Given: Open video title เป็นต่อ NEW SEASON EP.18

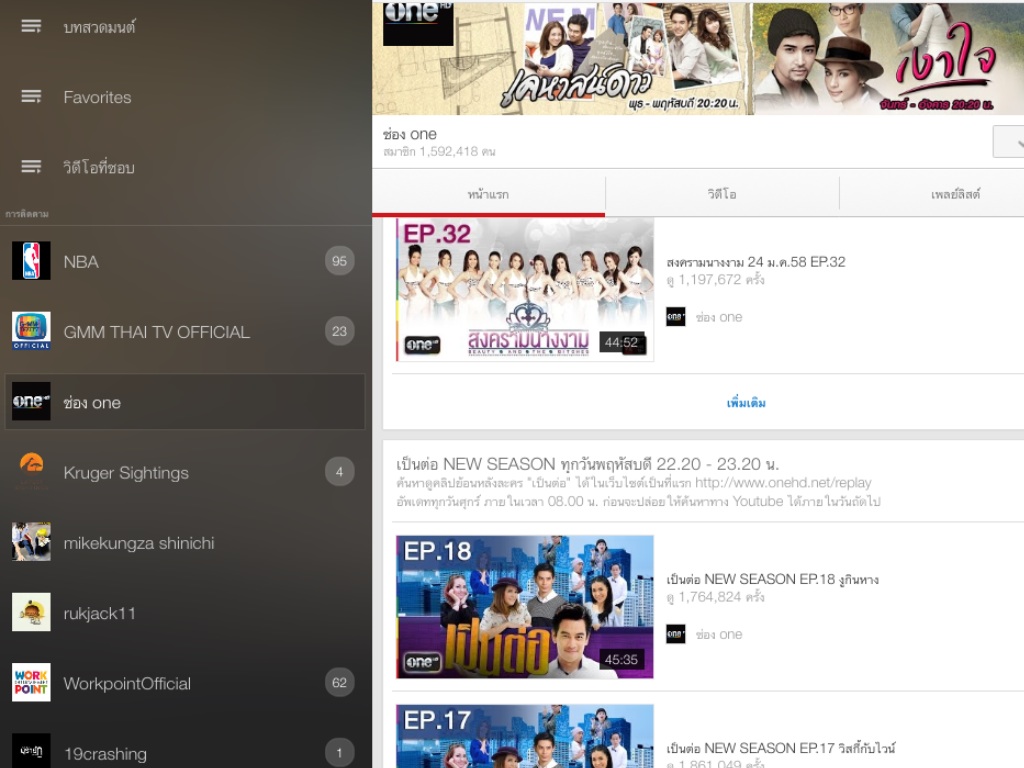Looking at the screenshot, I should [x=773, y=579].
